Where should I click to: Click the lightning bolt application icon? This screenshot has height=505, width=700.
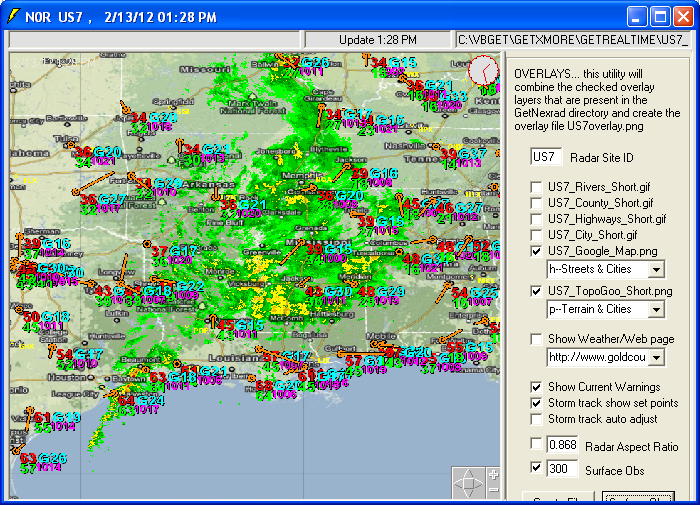[14, 16]
